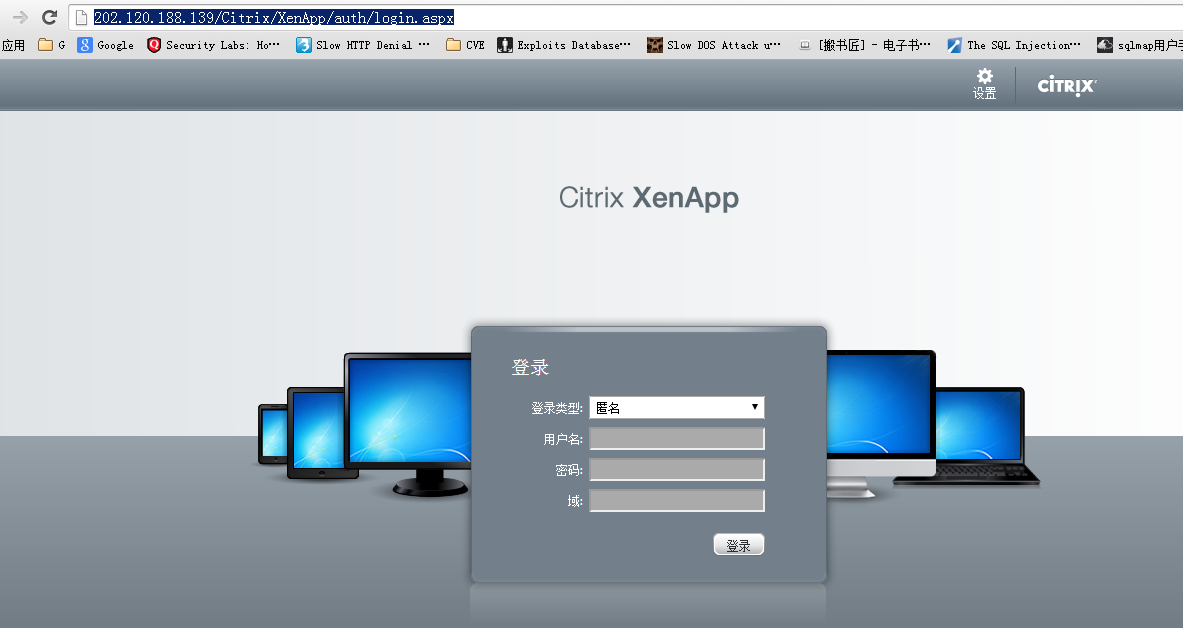Open the Exploits Database bookmark
This screenshot has width=1183, height=628.
564,45
